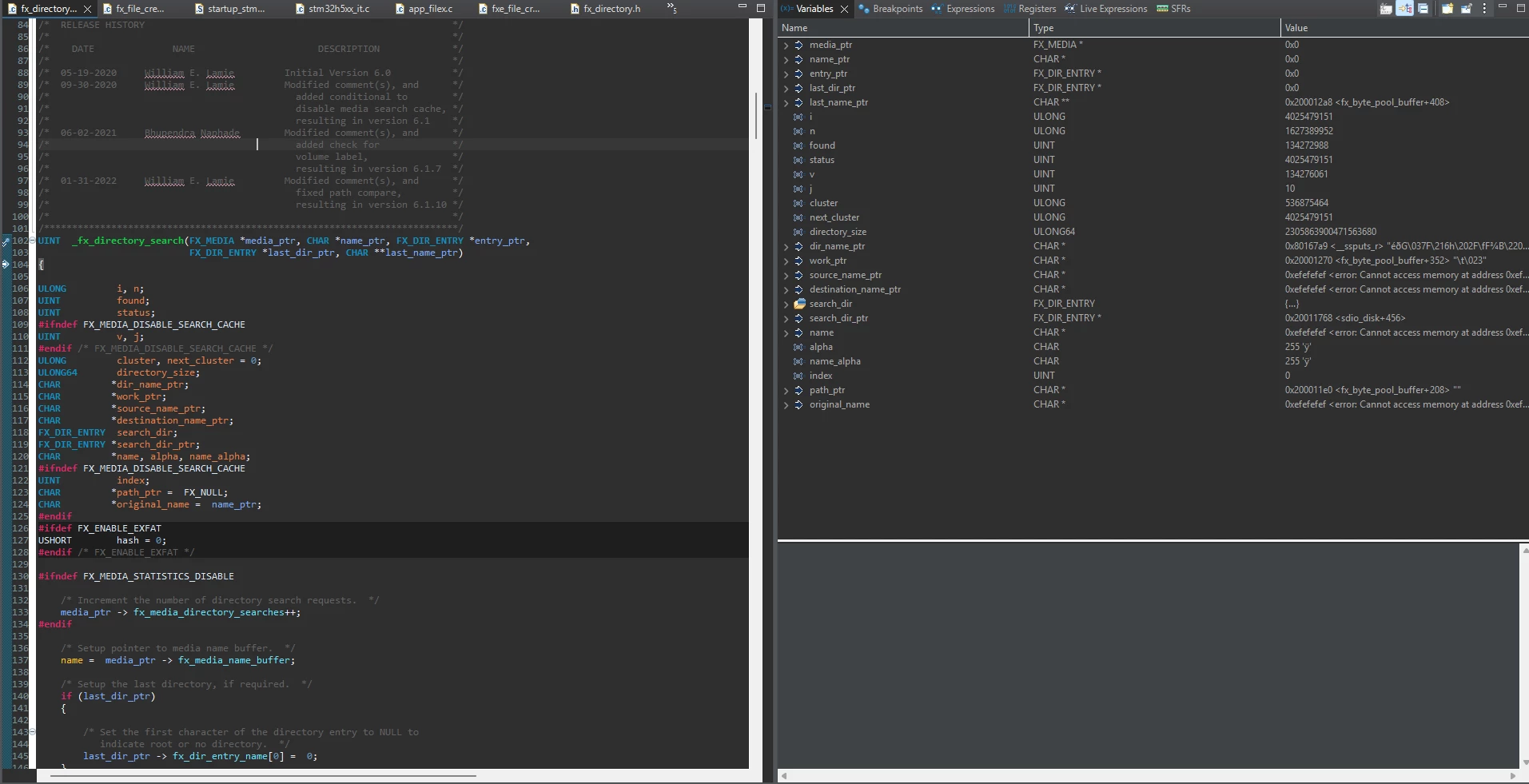Image resolution: width=1529 pixels, height=784 pixels.
Task: Switch to the Expressions tab
Action: 963,9
